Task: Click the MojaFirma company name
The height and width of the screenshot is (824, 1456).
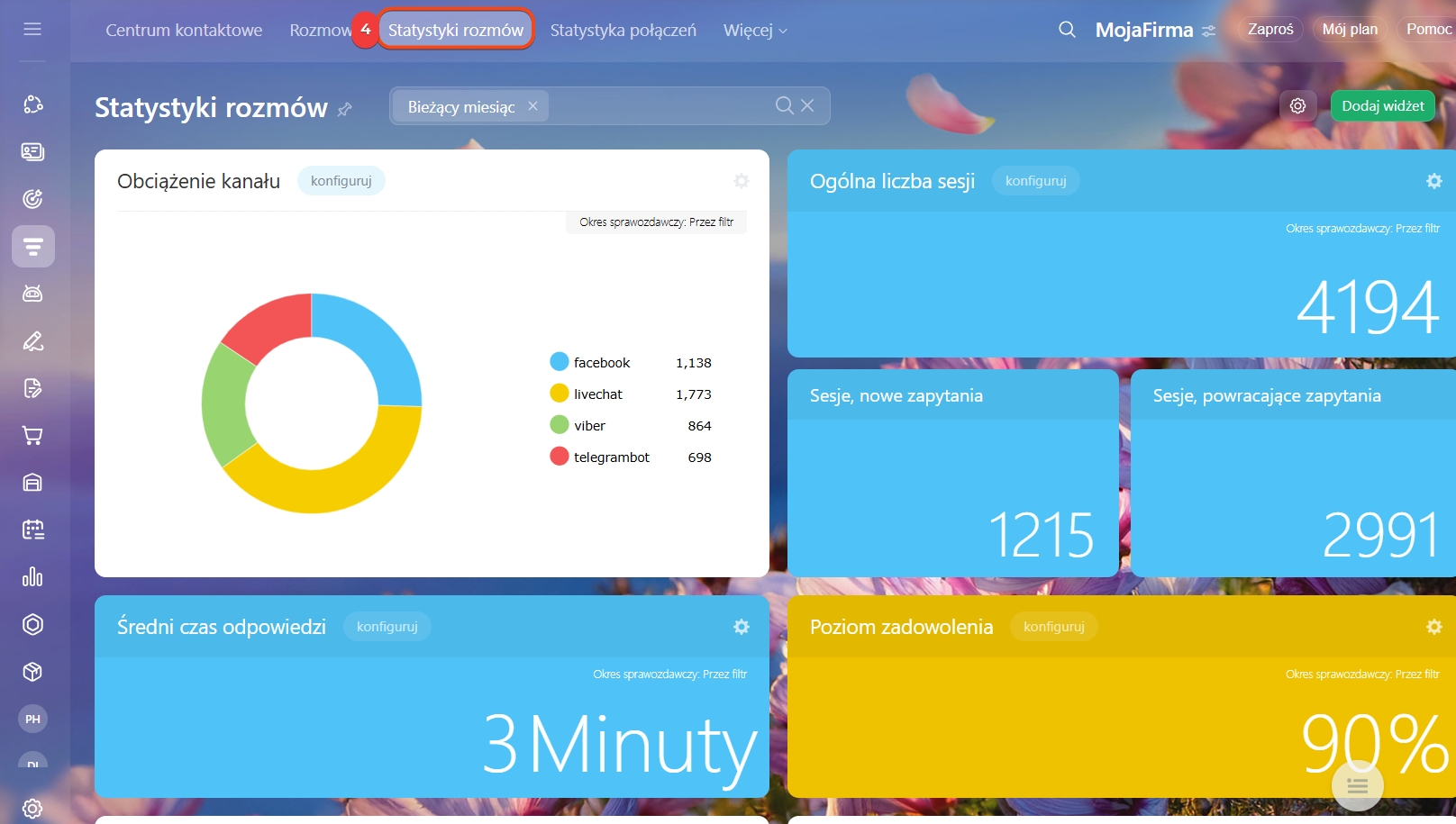Action: pyautogui.click(x=1144, y=30)
